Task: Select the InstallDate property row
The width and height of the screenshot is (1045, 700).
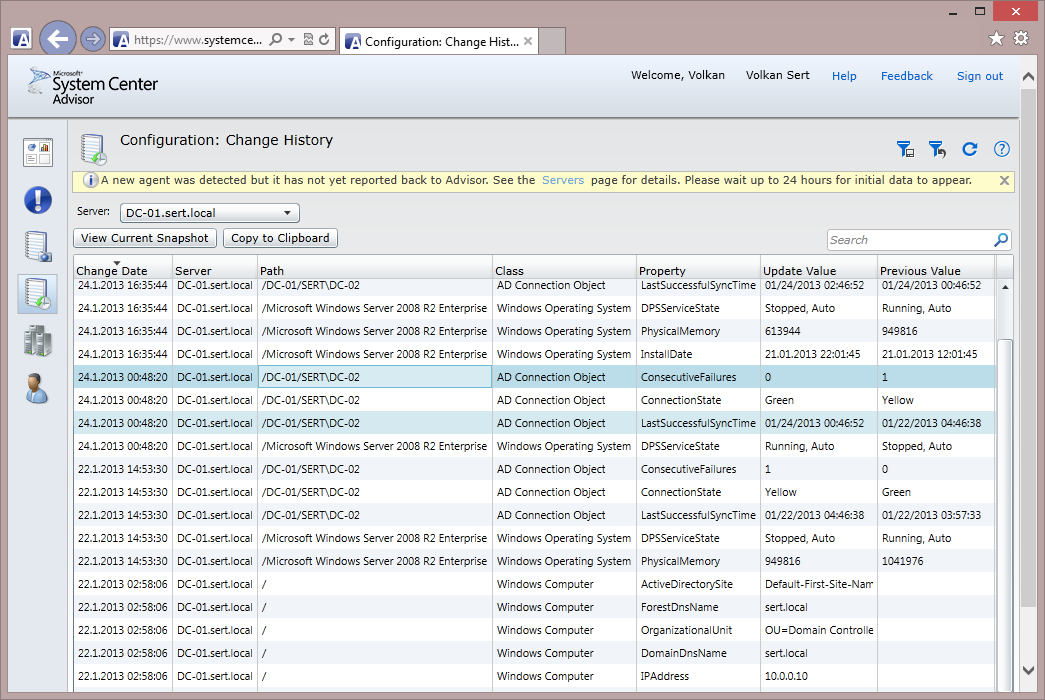Action: 534,354
